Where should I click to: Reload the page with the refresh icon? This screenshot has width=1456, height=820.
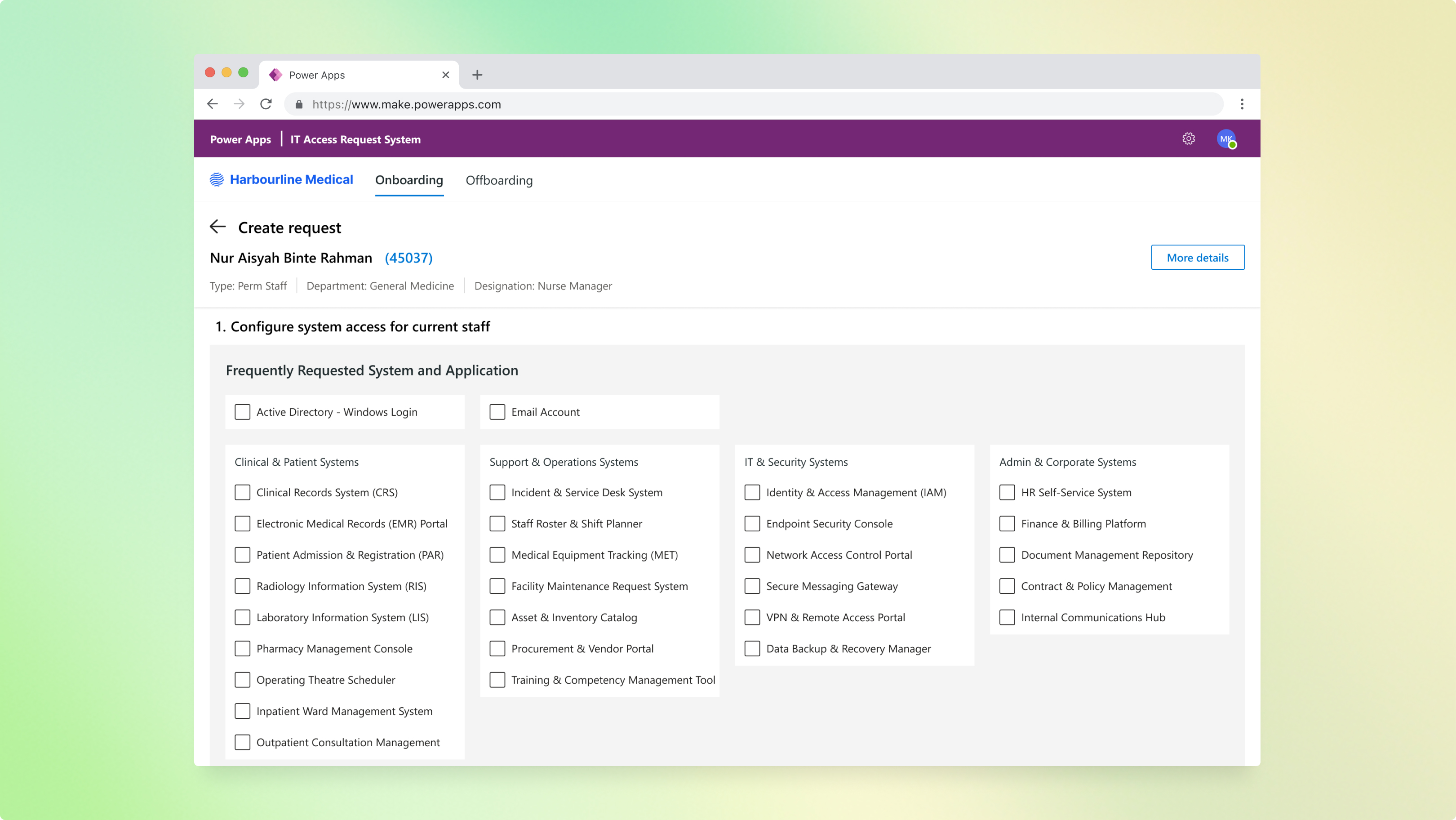coord(266,104)
